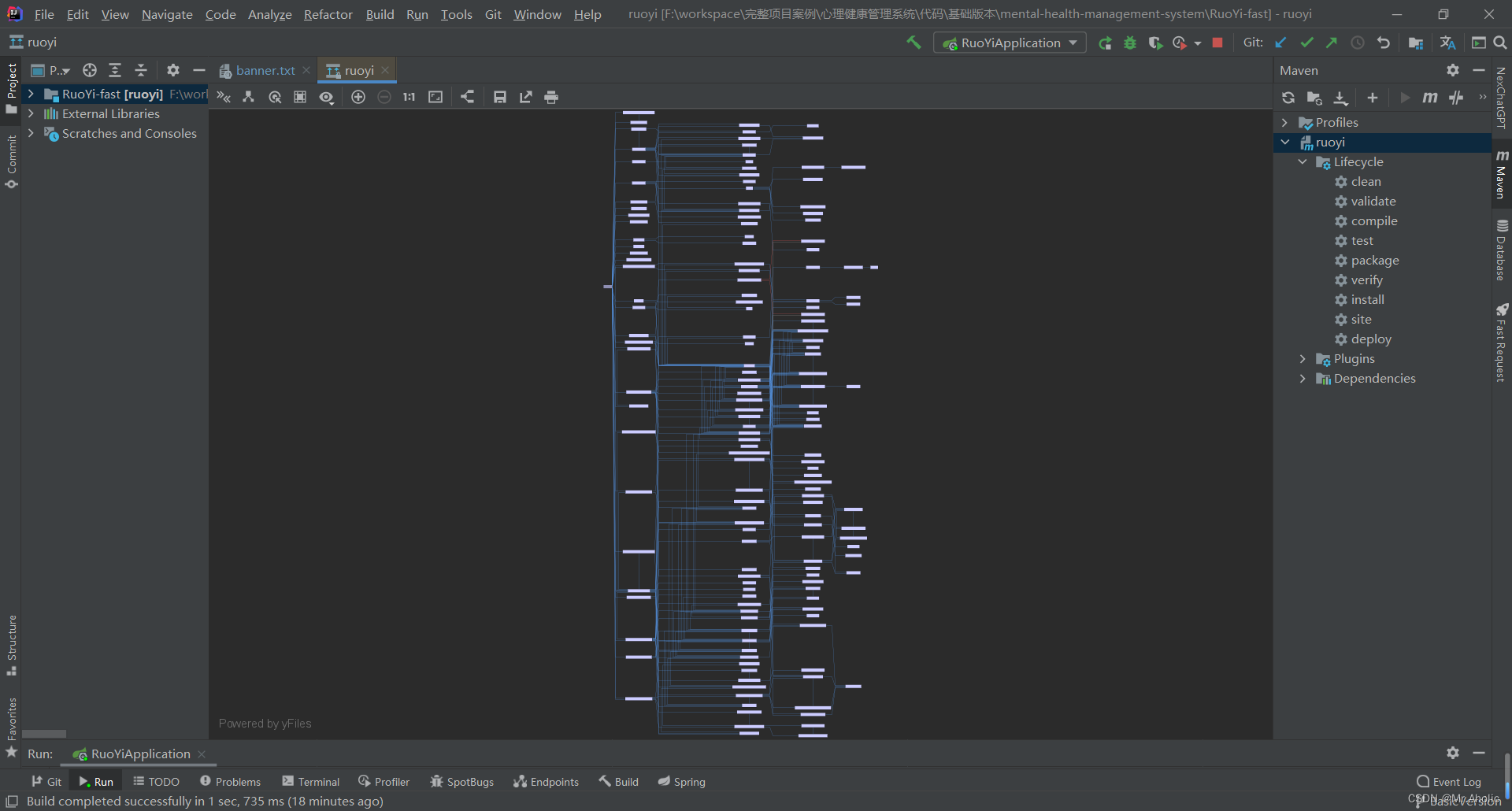Screen dimensions: 1512x811
Task: Open the Terminal tool window tab
Action: (x=311, y=782)
